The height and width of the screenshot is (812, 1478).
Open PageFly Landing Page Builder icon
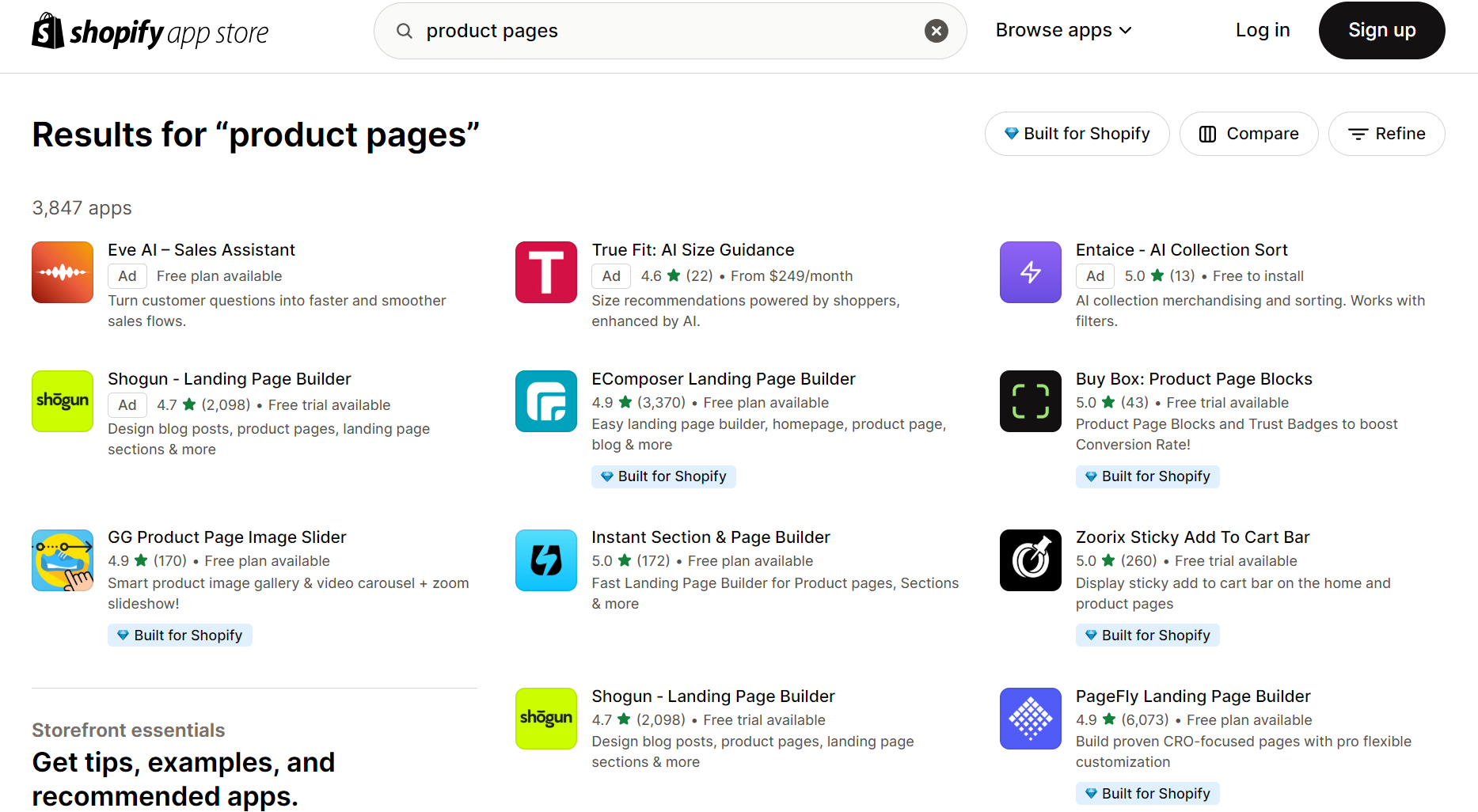click(x=1030, y=719)
